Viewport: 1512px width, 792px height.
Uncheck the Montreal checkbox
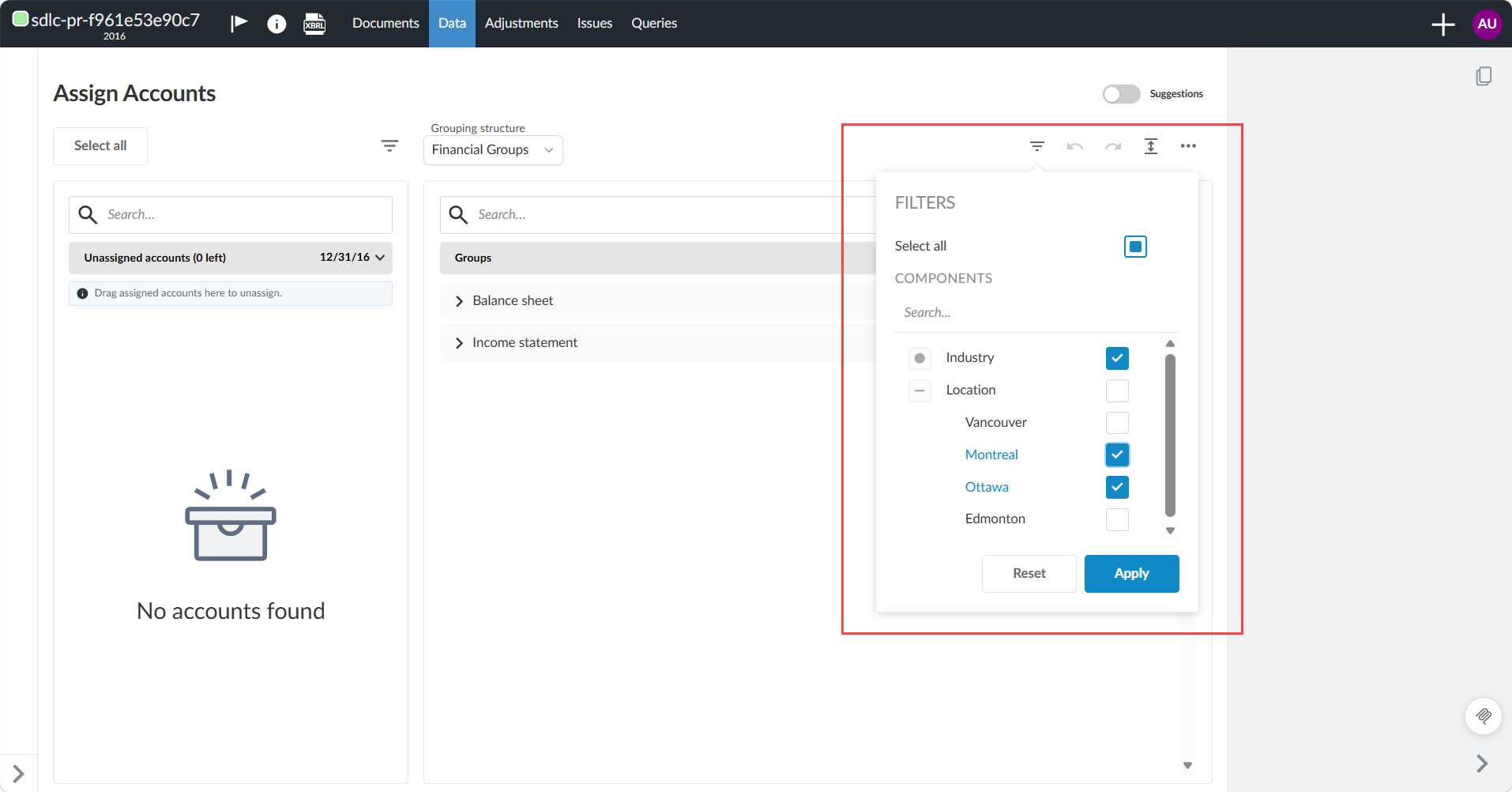pyautogui.click(x=1117, y=454)
